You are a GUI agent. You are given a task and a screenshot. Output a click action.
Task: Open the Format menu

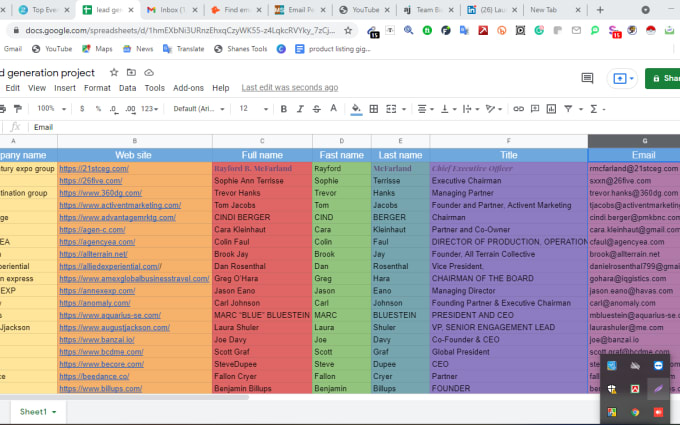pyautogui.click(x=97, y=88)
